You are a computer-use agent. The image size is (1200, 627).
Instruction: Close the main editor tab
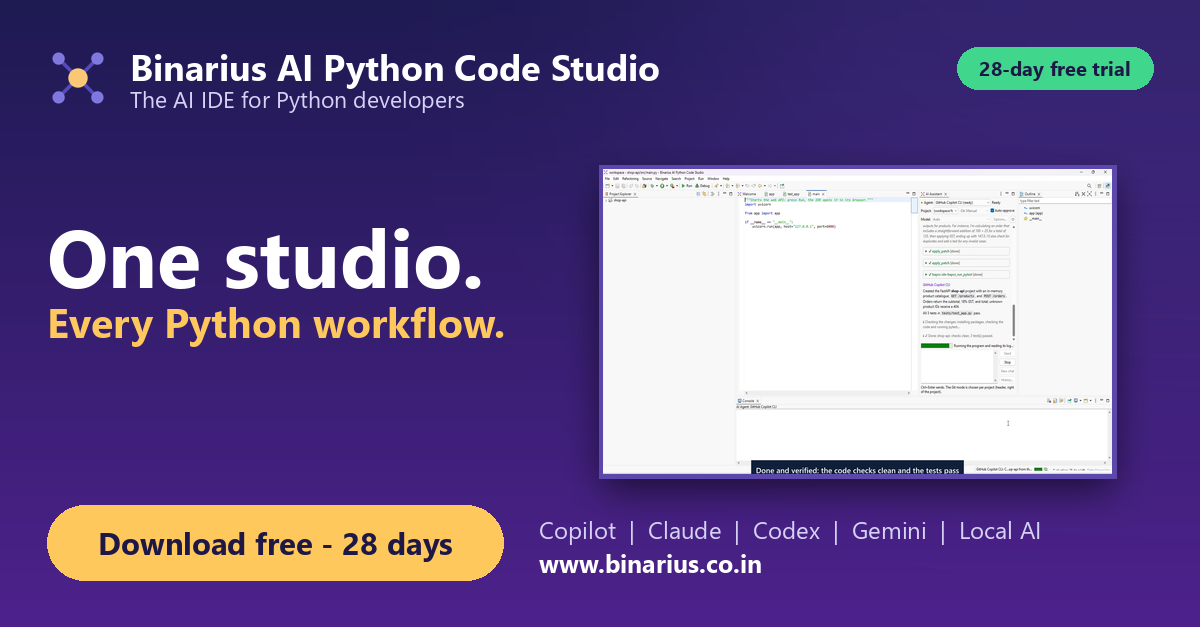point(823,194)
